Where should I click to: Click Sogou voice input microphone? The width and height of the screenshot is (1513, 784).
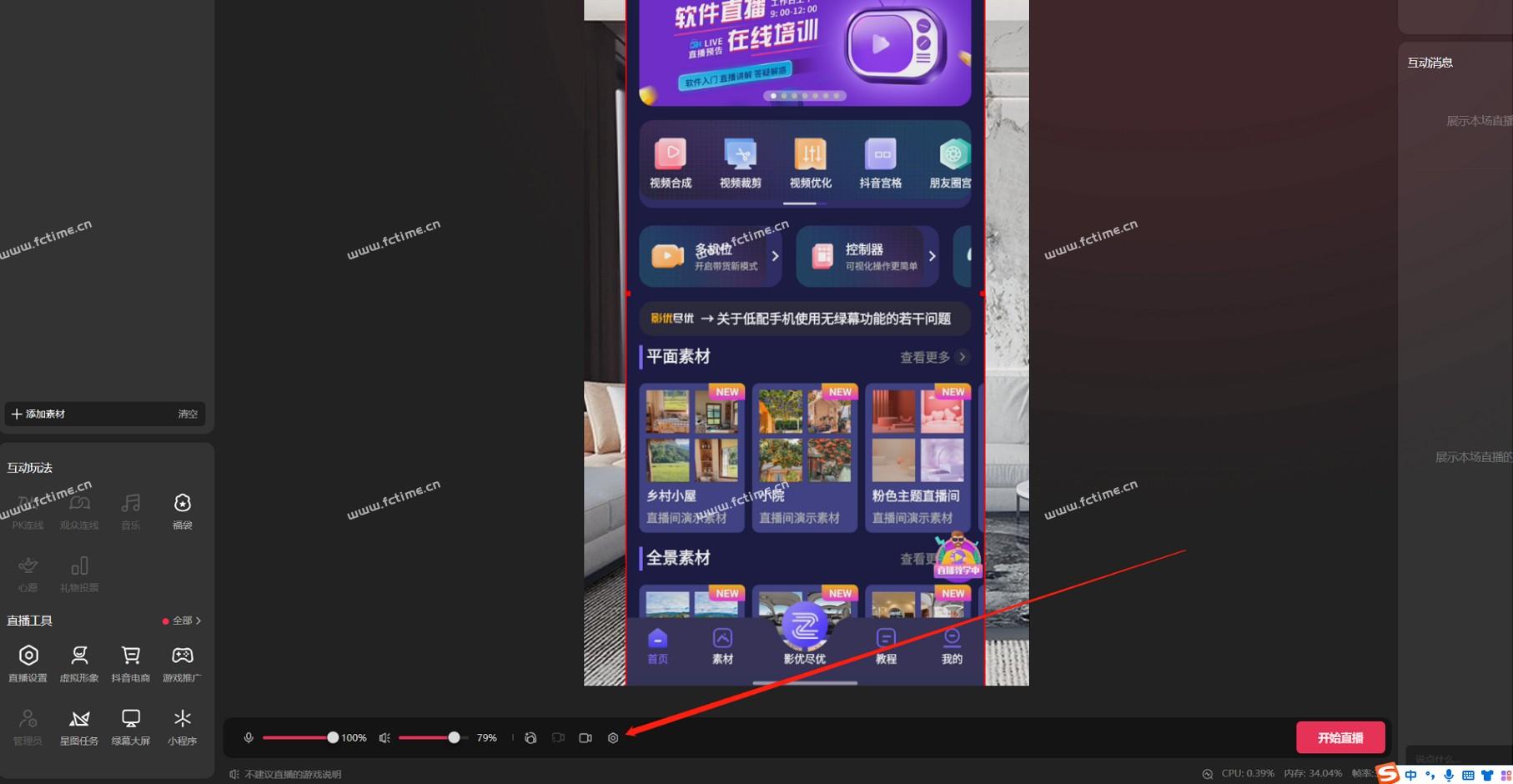[1449, 776]
